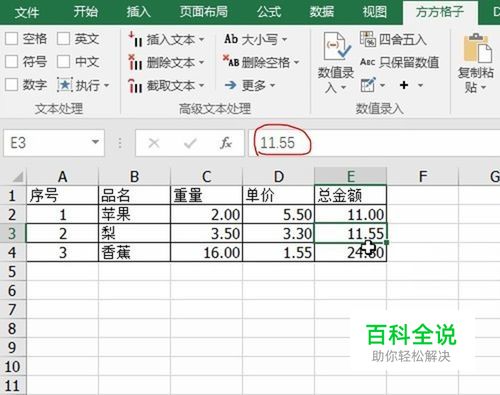This screenshot has width=500, height=395.
Task: Switch to the 视图 tab
Action: 375,12
